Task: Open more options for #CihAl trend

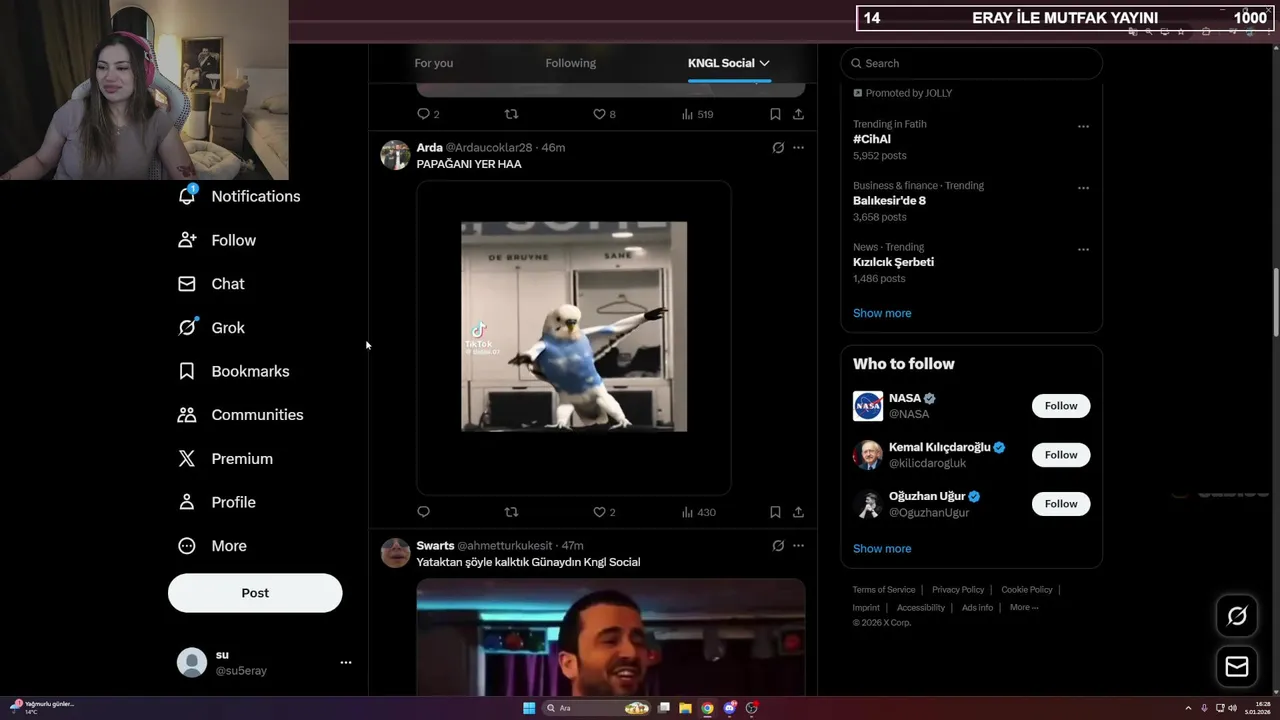Action: tap(1083, 127)
